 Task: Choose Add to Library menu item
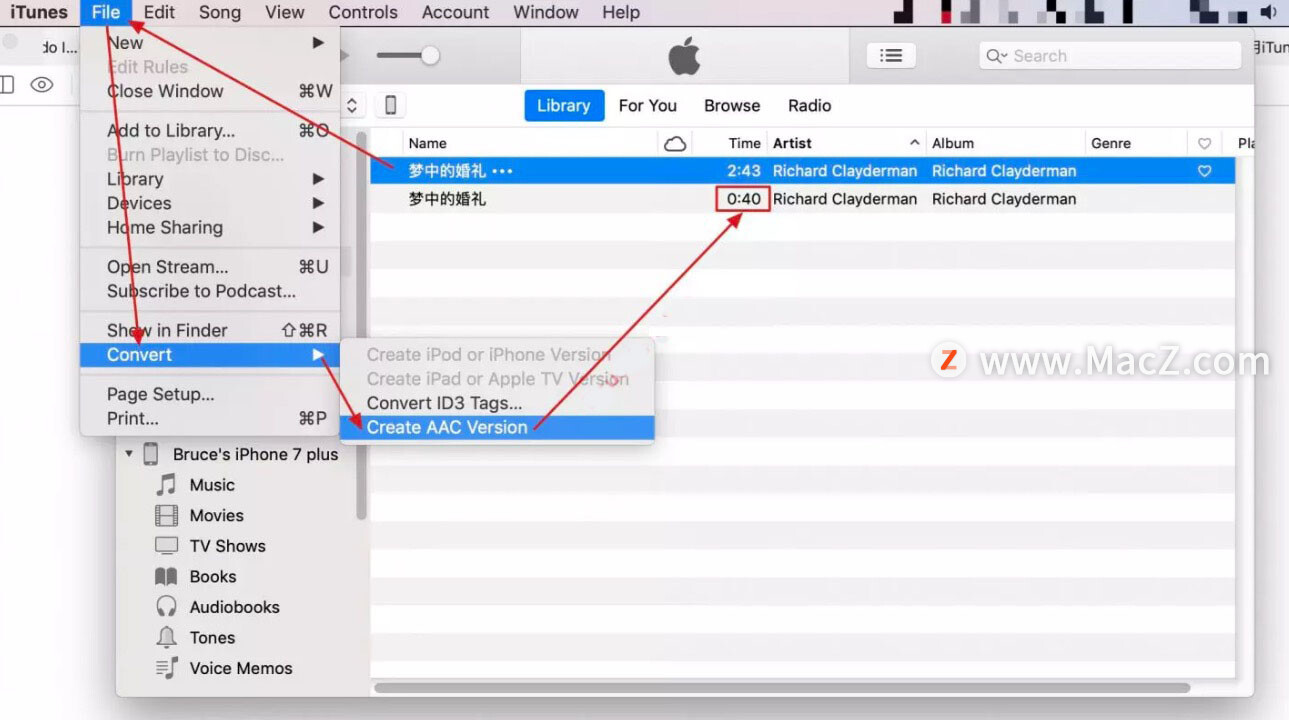210,131
